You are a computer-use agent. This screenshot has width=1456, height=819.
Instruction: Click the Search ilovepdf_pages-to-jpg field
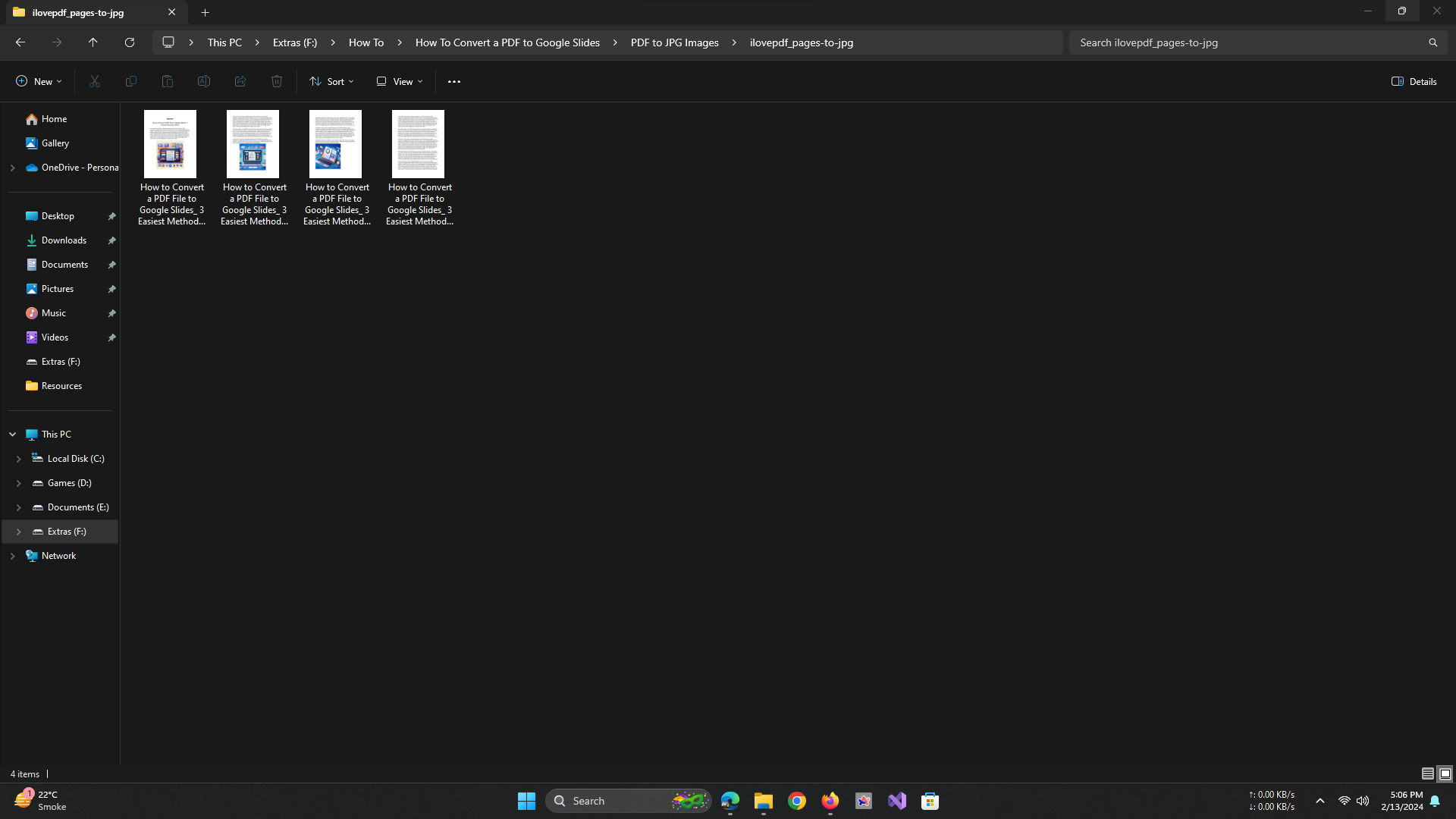coord(1251,42)
